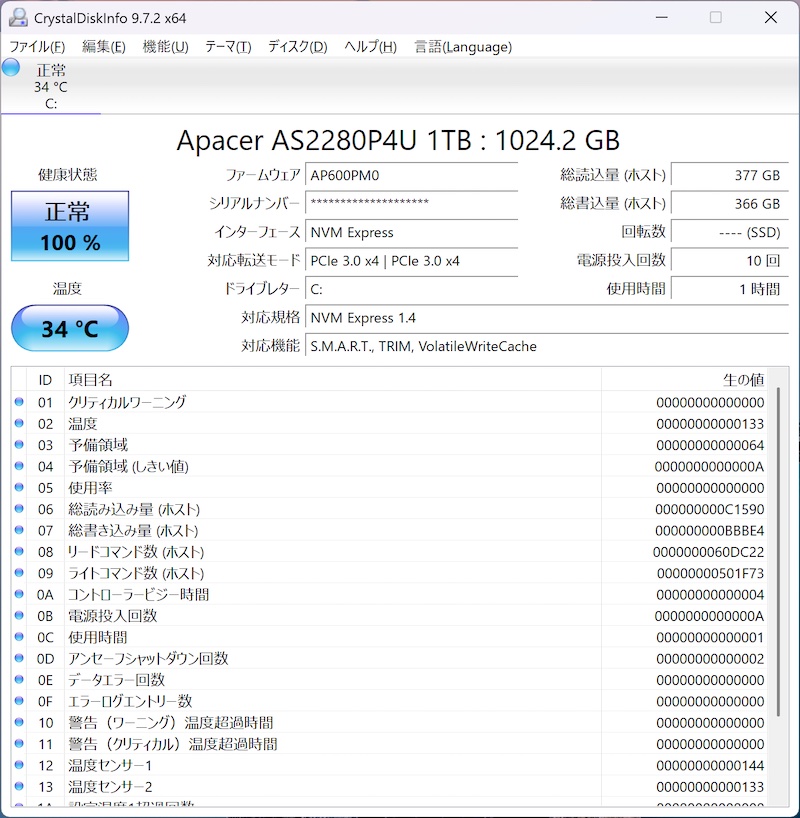Viewport: 800px width, 818px height.
Task: Select raw value 000000000BBBE4
Action: (710, 531)
